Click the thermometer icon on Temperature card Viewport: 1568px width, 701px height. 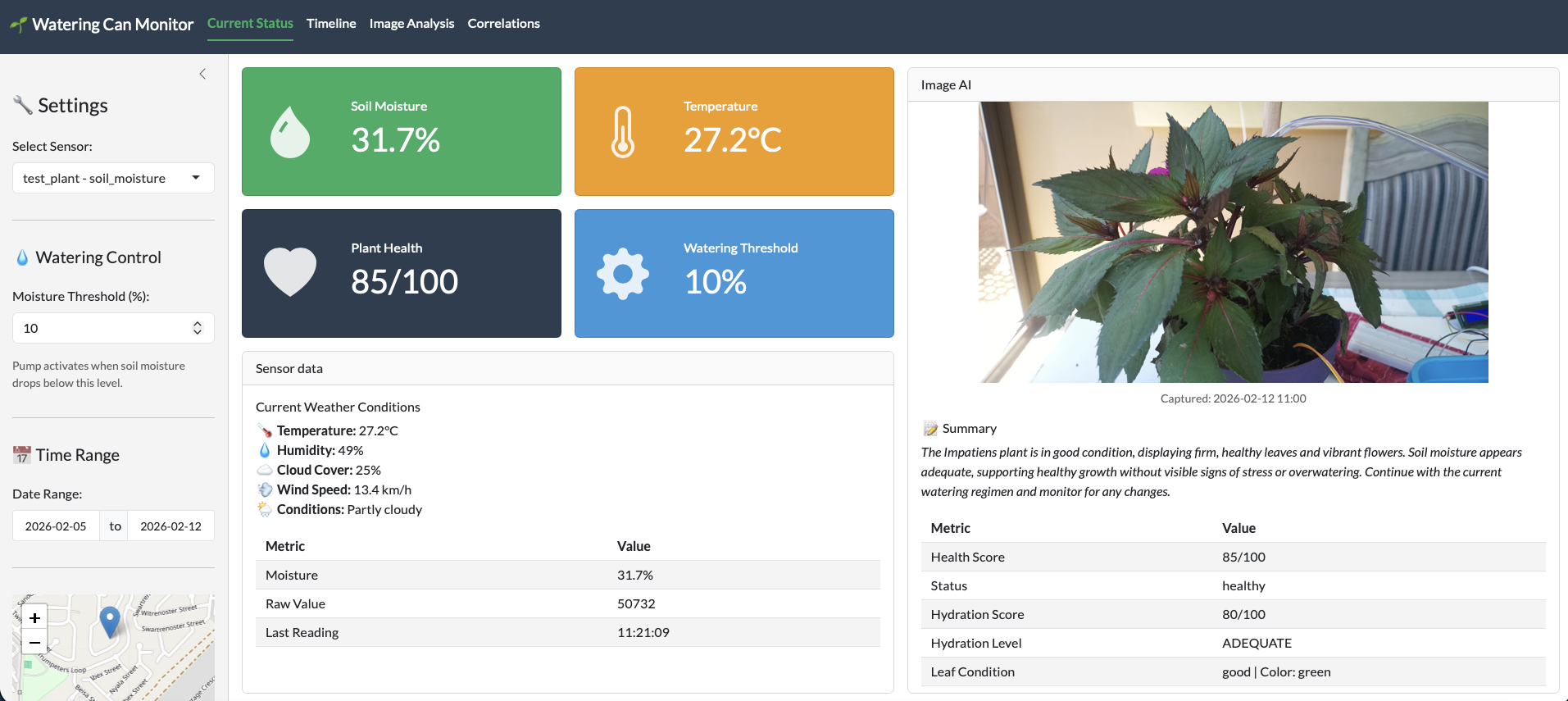point(623,132)
